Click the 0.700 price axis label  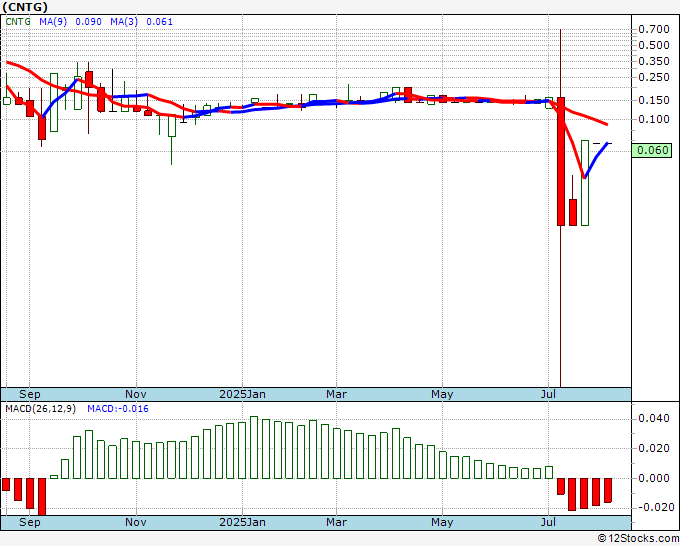coord(654,29)
